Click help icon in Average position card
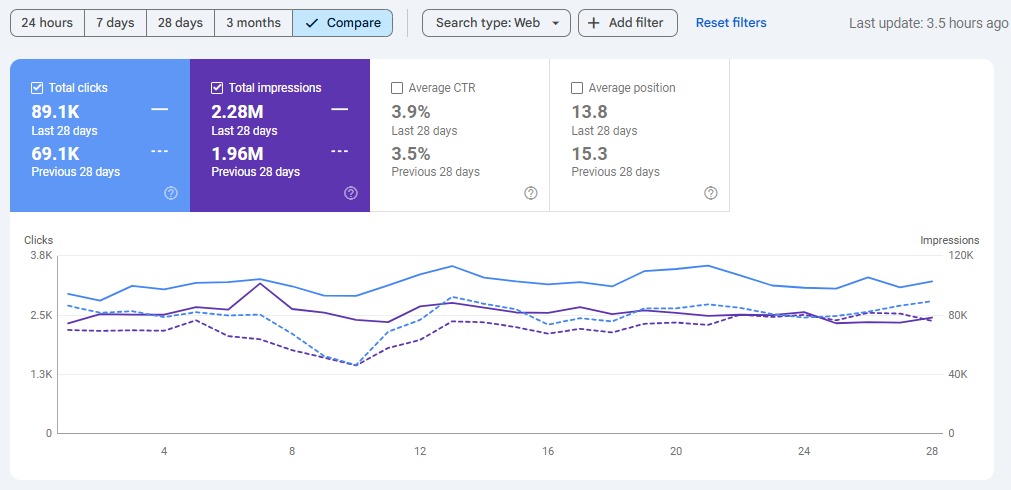This screenshot has width=1011, height=490. pos(710,193)
